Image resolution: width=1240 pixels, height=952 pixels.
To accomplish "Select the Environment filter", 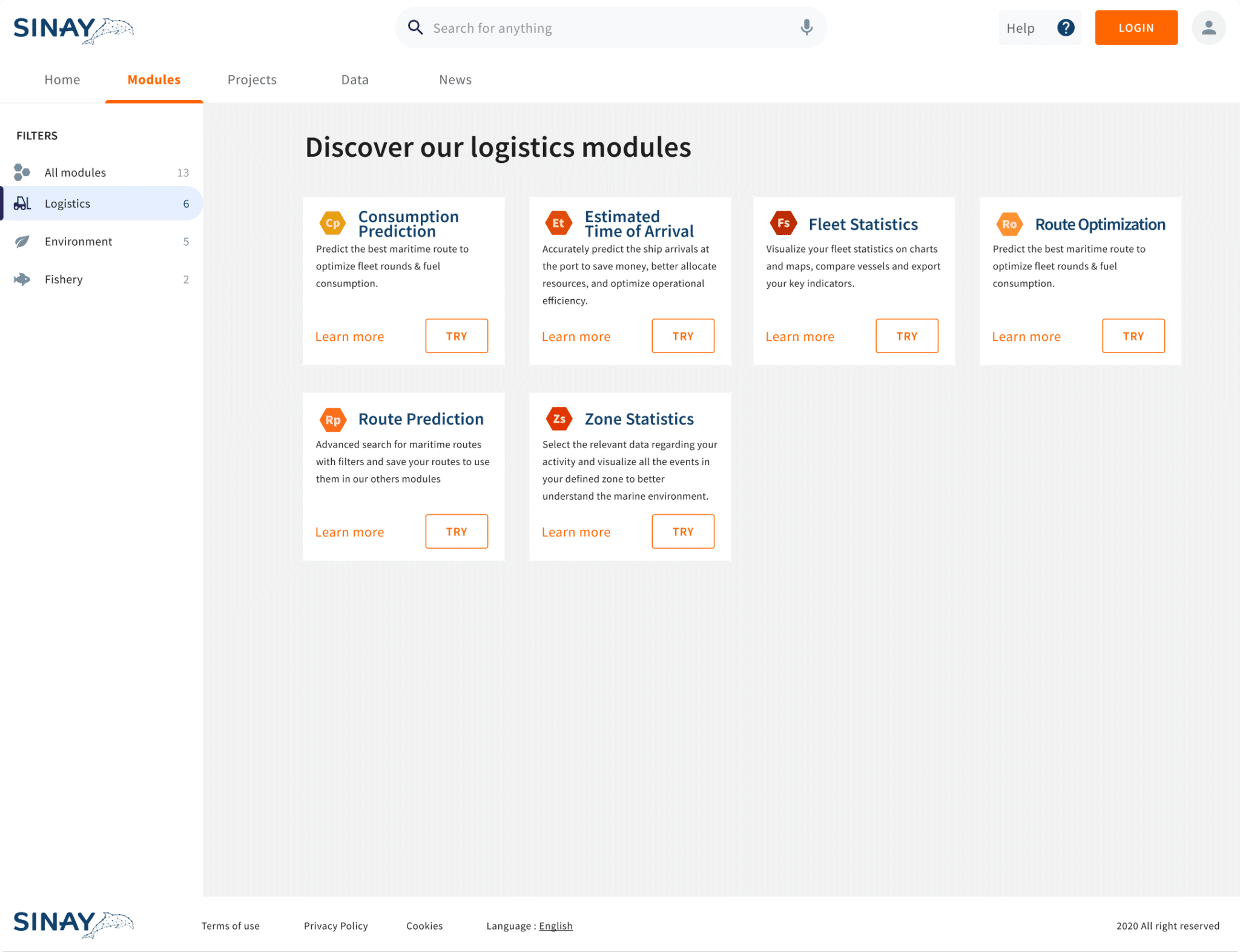I will coord(79,242).
